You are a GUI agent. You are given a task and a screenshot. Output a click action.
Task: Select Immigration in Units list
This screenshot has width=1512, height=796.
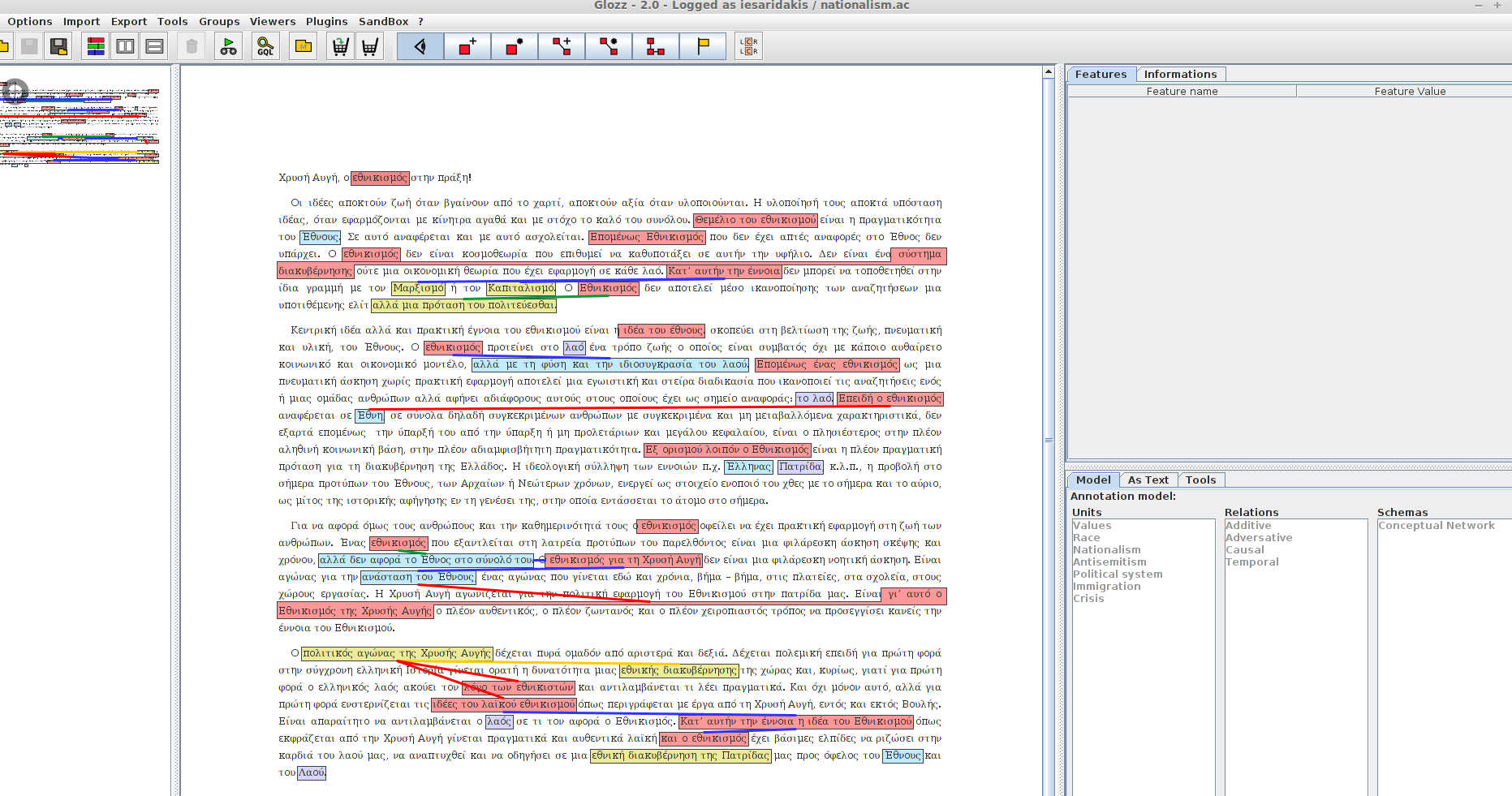1106,586
